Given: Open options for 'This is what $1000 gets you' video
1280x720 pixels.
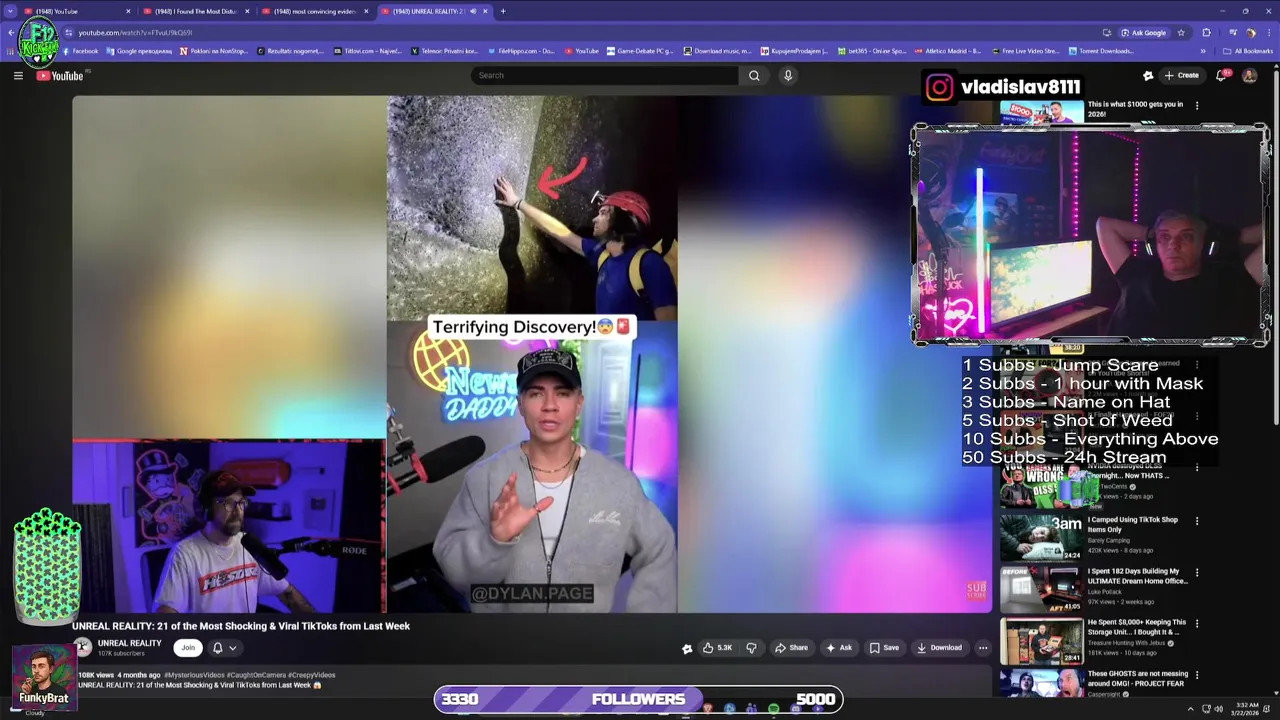Looking at the screenshot, I should 1197,105.
